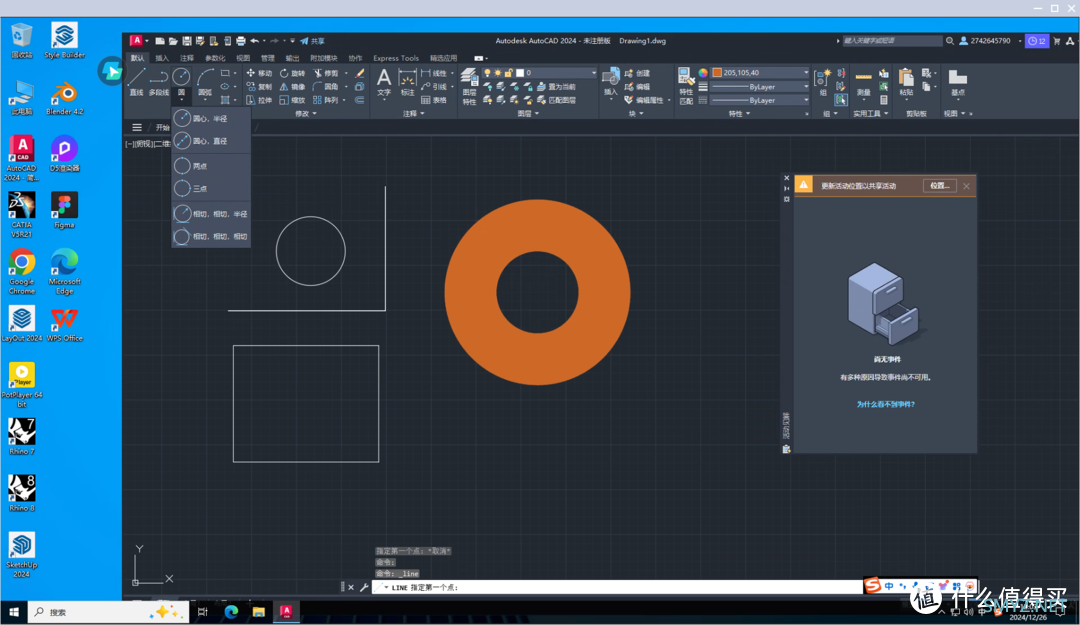The image size is (1080, 625).
Task: Toggle the Sogou 中 language mode indicator
Action: 889,586
